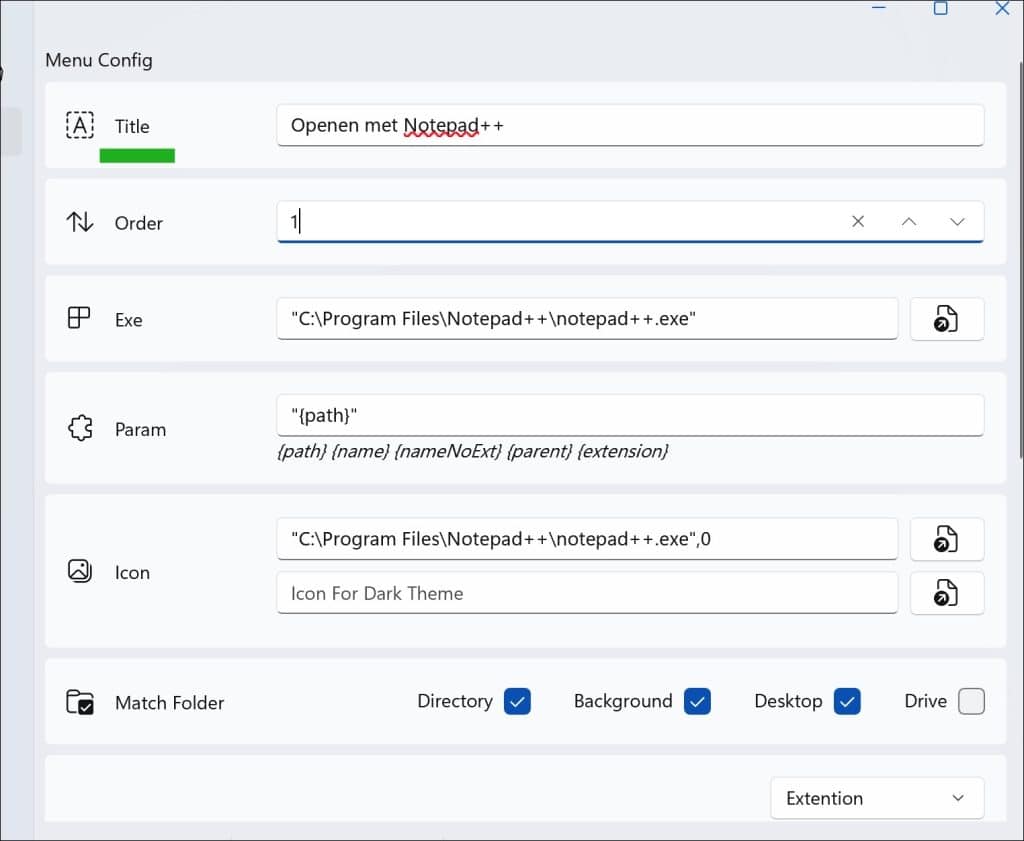Image resolution: width=1024 pixels, height=841 pixels.
Task: Click the Icon image symbol
Action: (x=80, y=571)
